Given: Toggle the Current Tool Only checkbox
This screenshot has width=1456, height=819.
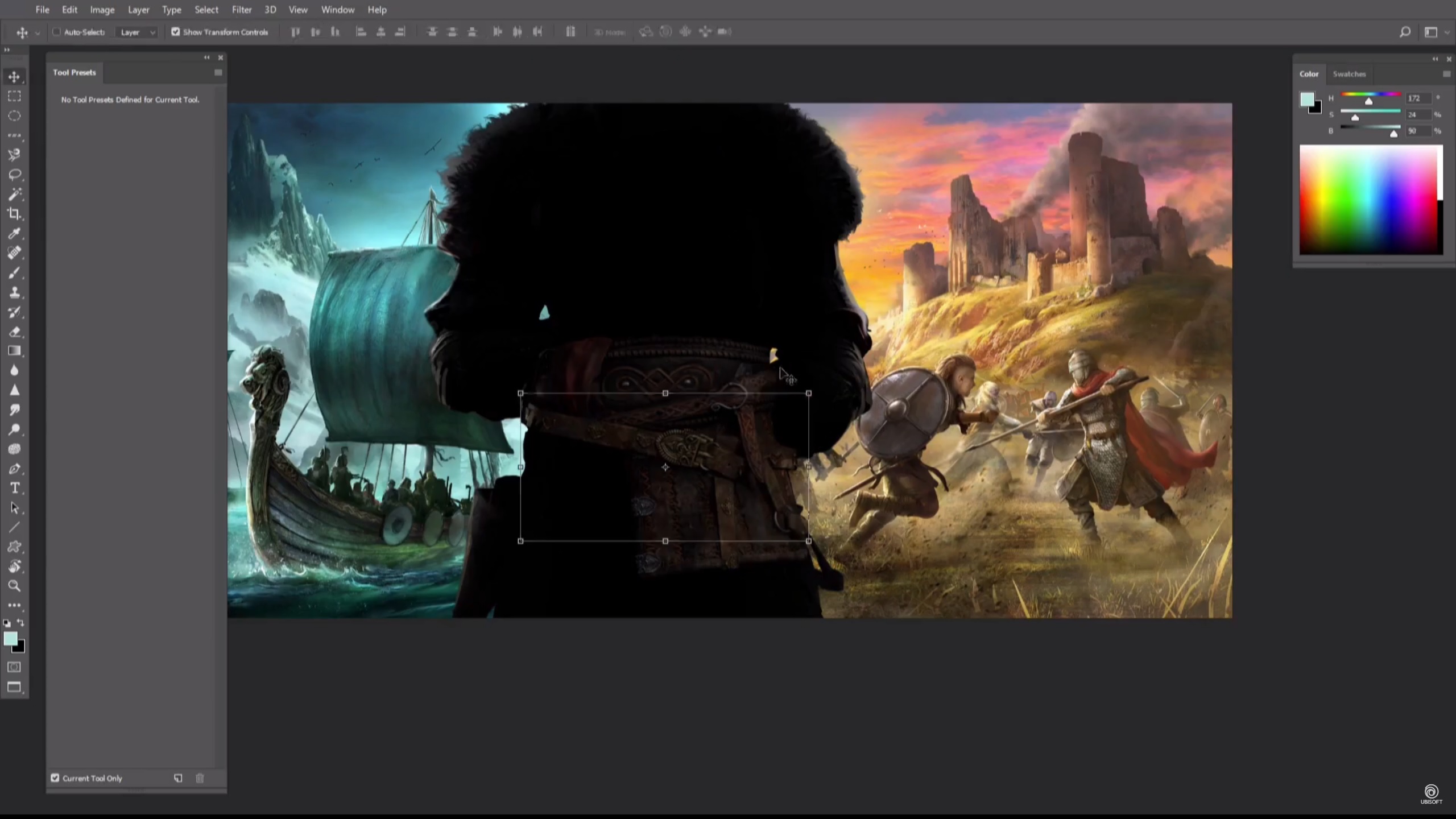Looking at the screenshot, I should (x=55, y=777).
